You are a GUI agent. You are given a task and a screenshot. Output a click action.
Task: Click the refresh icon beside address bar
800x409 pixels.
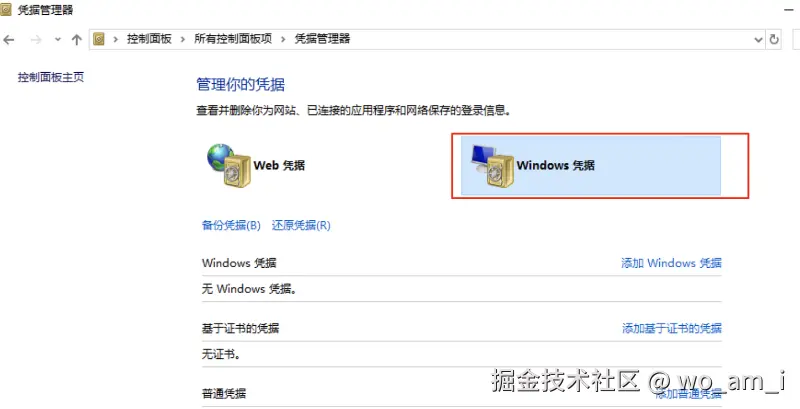pyautogui.click(x=774, y=39)
